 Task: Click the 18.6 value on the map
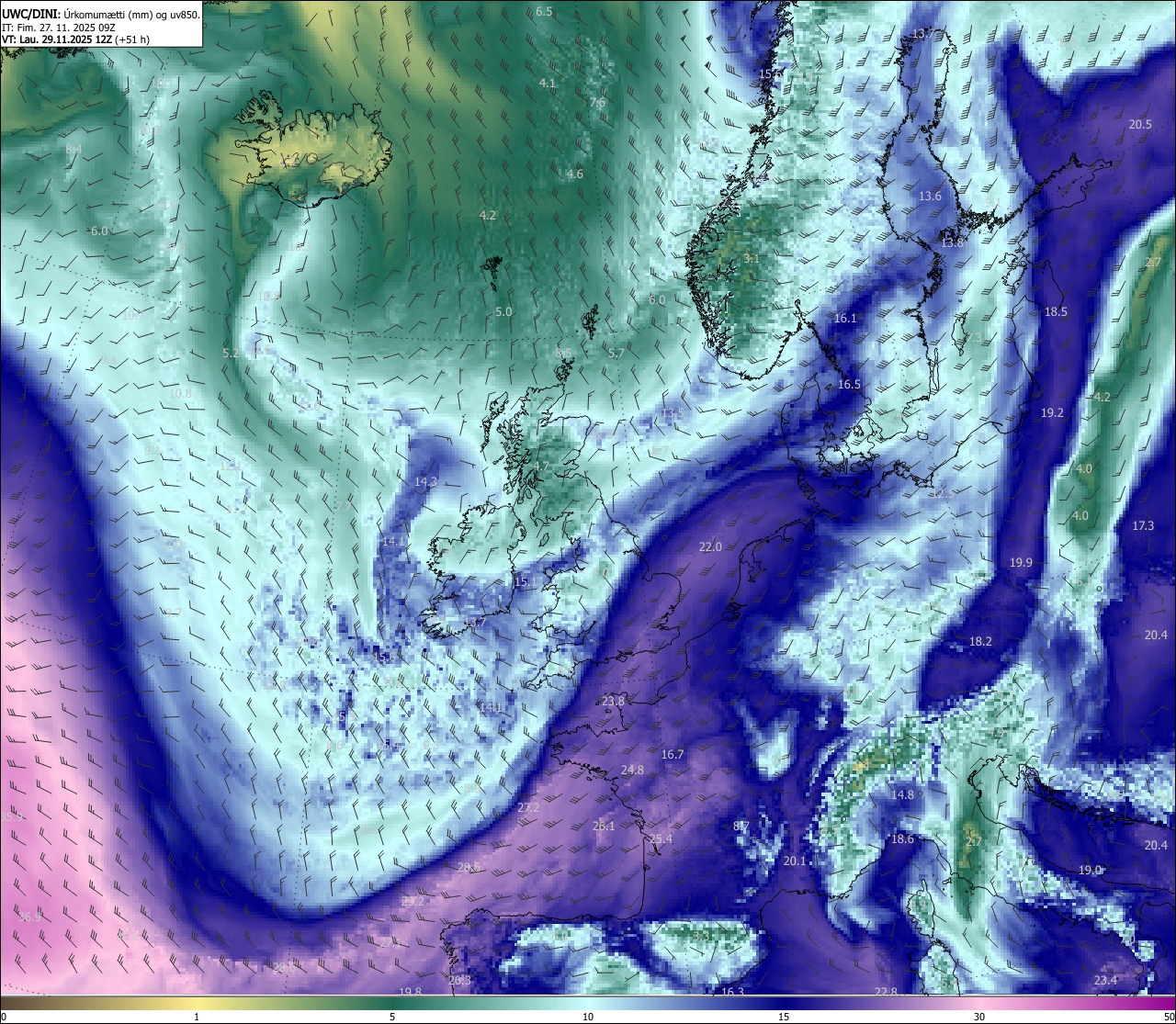point(902,838)
